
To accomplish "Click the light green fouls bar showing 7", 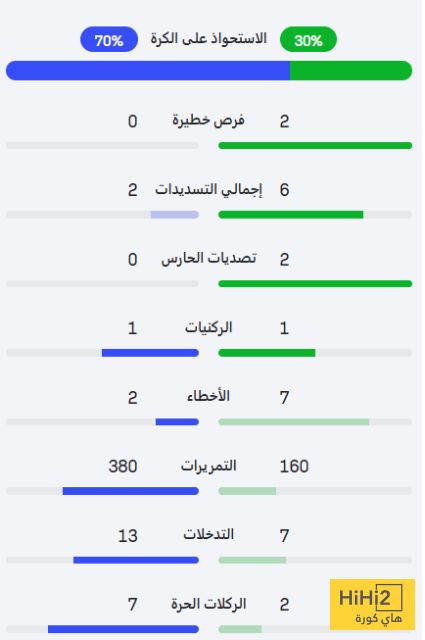I will [x=294, y=422].
